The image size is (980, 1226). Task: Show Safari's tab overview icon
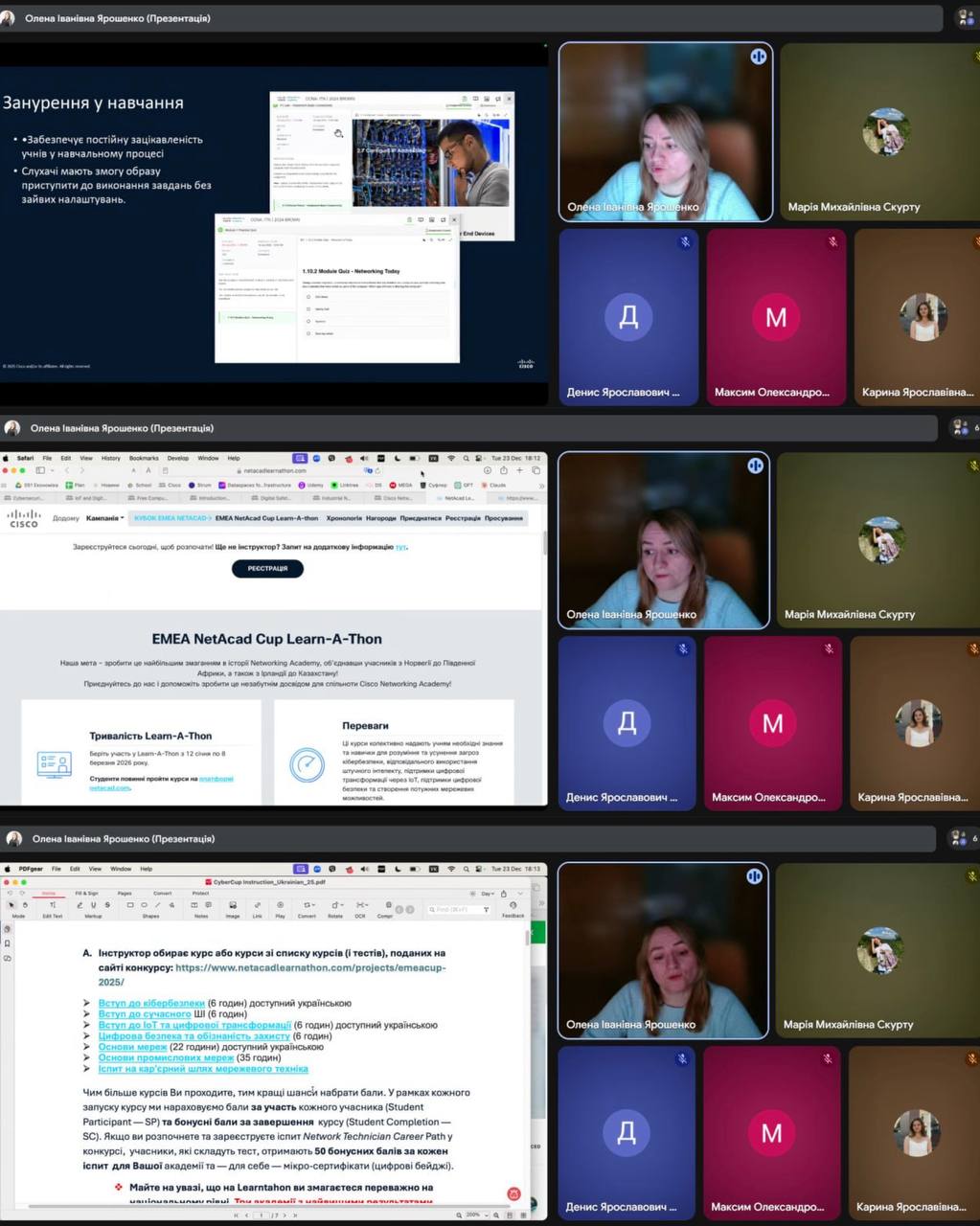536,470
